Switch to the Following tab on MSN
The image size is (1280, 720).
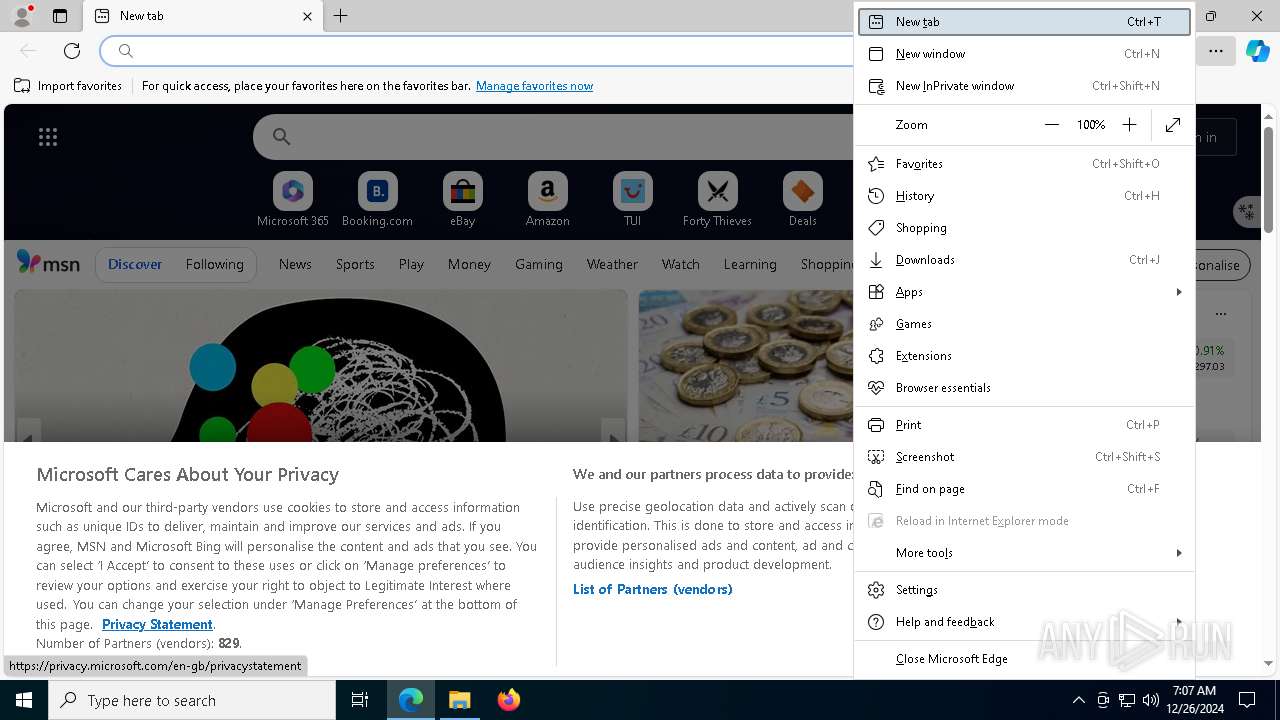(x=214, y=264)
